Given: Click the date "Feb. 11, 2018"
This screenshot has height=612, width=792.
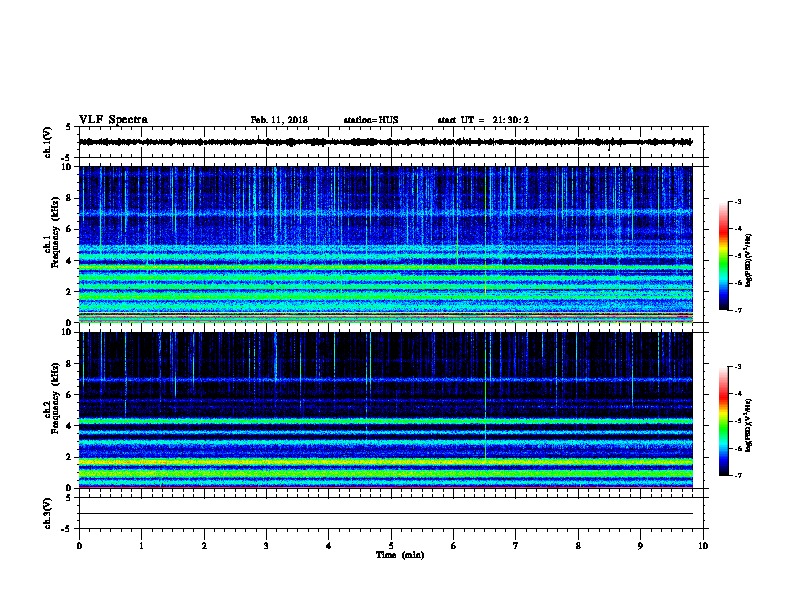Looking at the screenshot, I should click(279, 120).
